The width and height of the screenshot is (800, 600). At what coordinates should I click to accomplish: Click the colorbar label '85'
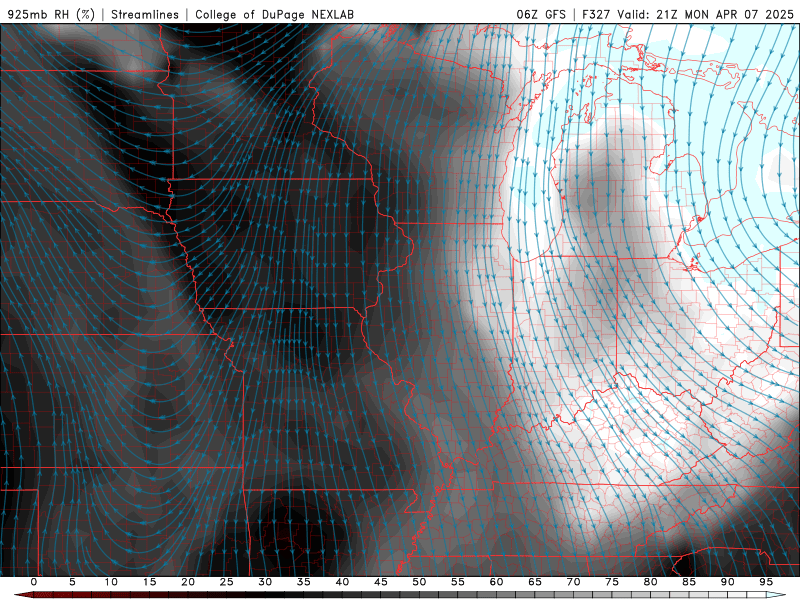(689, 582)
